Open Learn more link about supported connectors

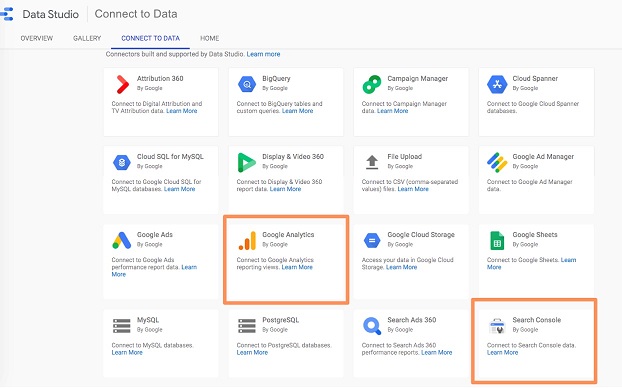pos(263,54)
